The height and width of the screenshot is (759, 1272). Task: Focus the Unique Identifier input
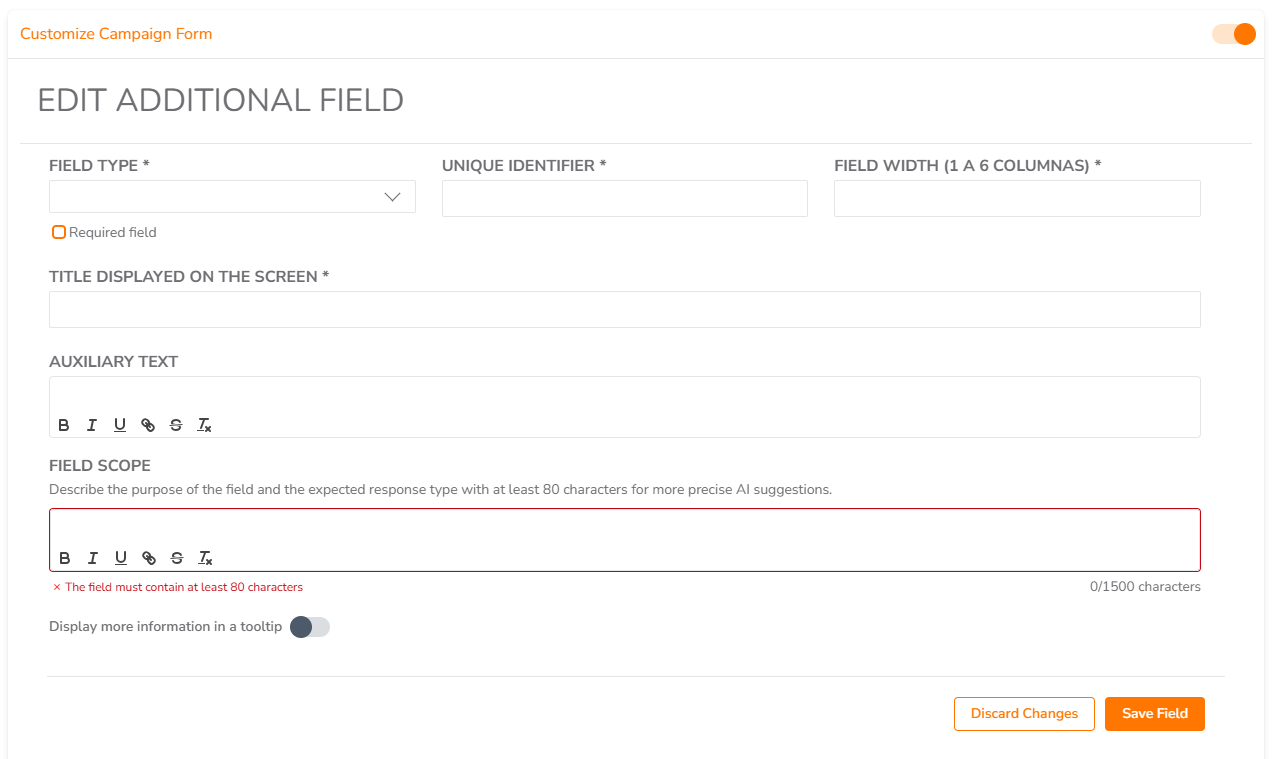pos(625,198)
